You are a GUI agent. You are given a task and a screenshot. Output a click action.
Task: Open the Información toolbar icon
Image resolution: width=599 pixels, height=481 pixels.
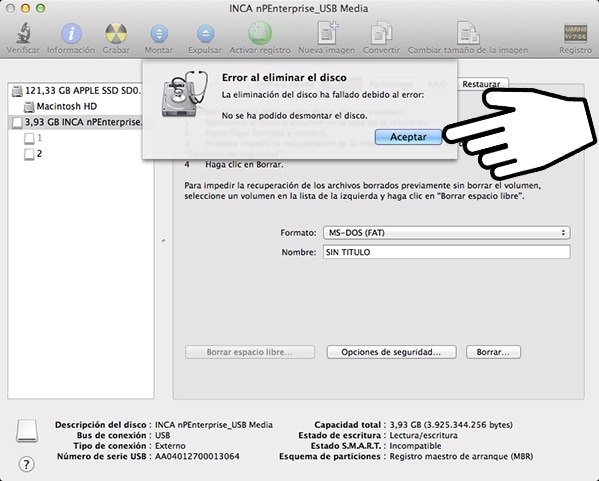[71, 33]
